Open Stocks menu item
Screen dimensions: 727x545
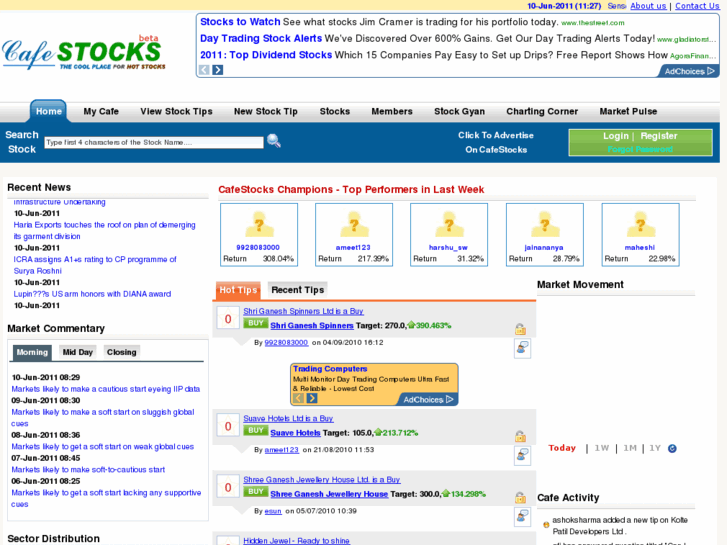335,111
